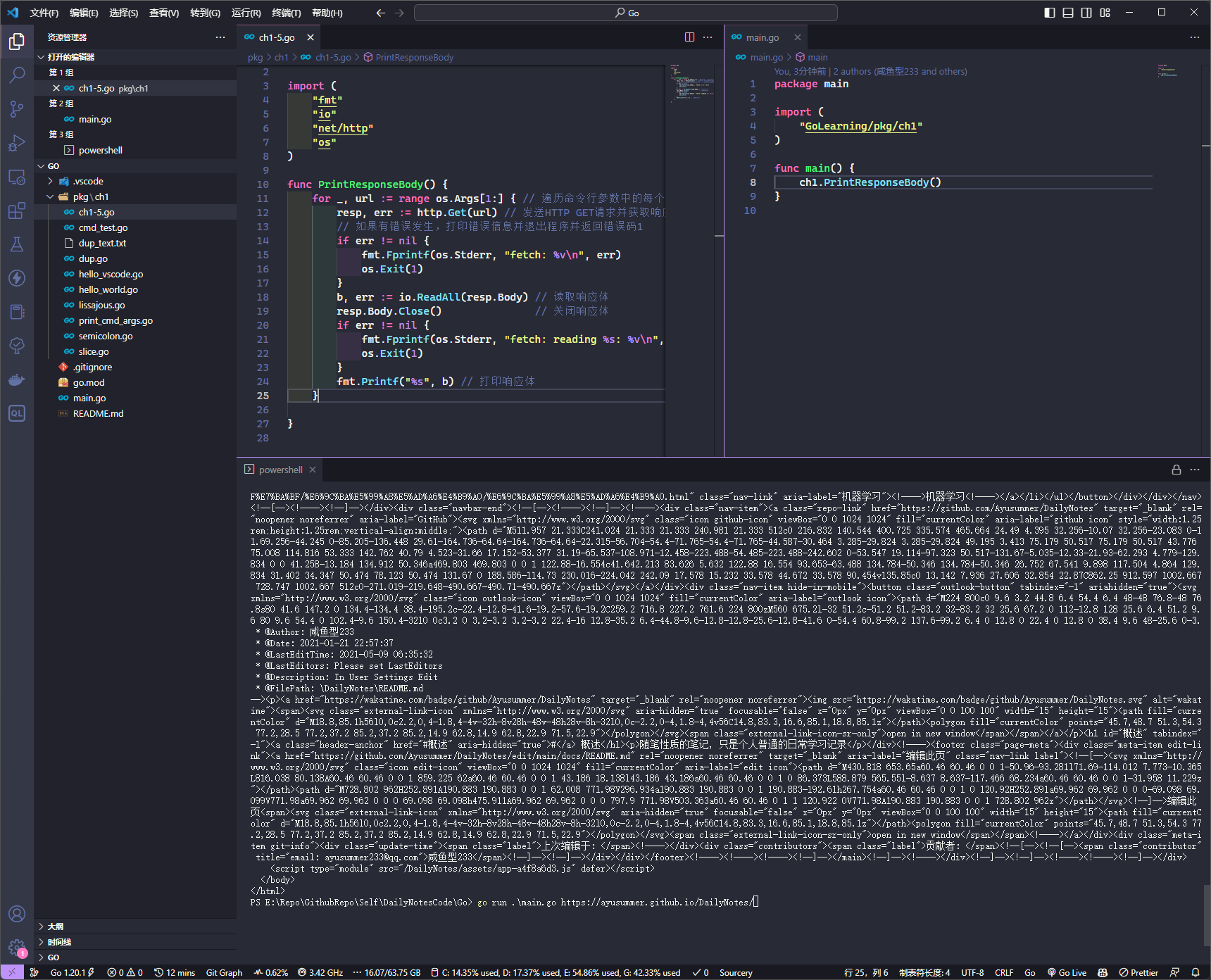This screenshot has height=980, width=1211.
Task: Collapse the pkg\ch1 folder
Action: (135, 196)
